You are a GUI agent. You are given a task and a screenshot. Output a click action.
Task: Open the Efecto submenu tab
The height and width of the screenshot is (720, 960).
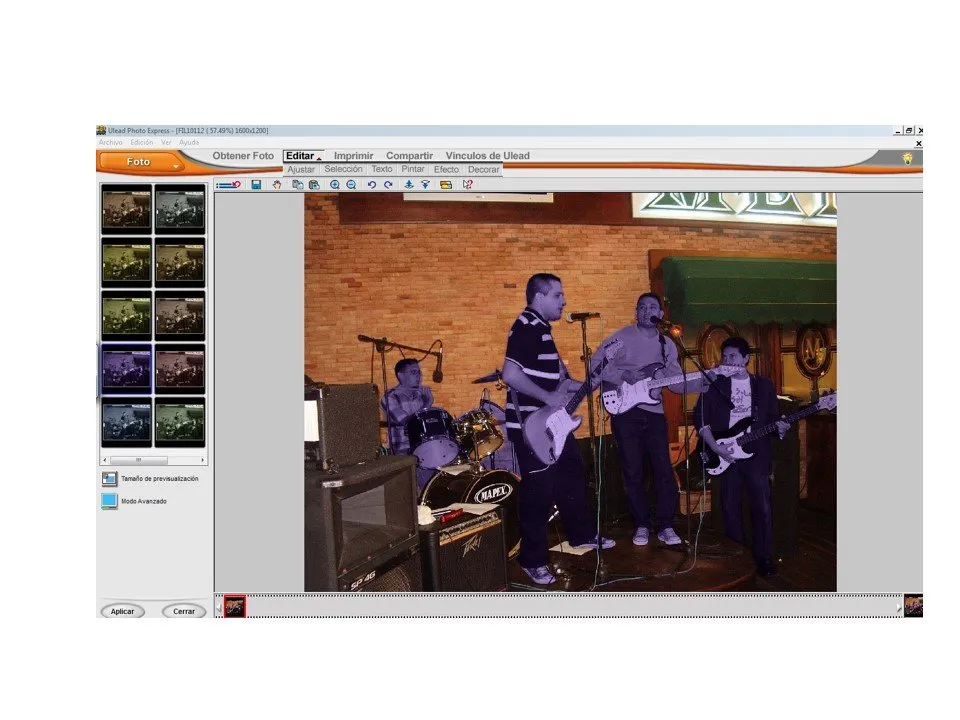click(x=446, y=170)
